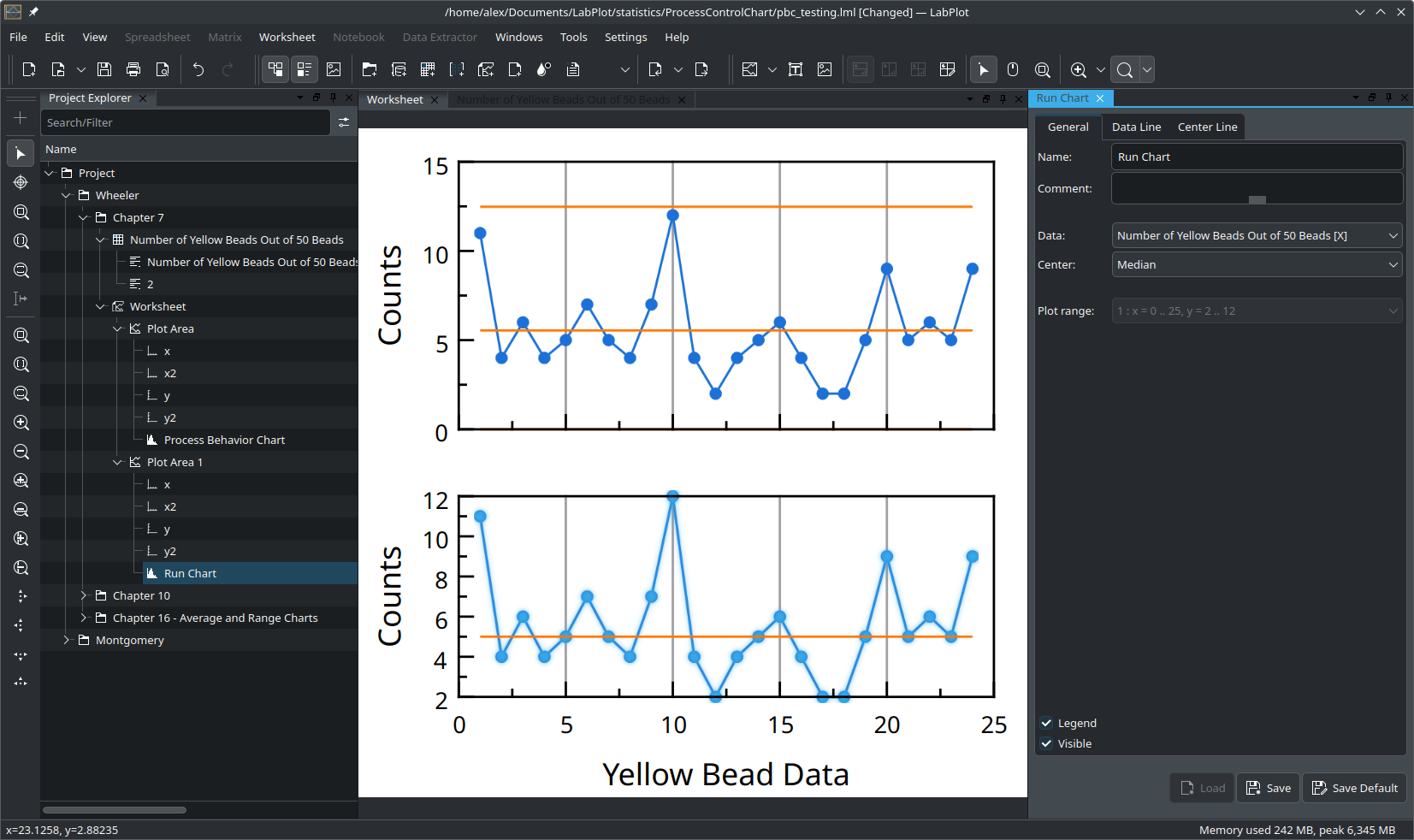Click the notes page icon in toolbar
Screen dimensions: 1414x840
(x=573, y=70)
